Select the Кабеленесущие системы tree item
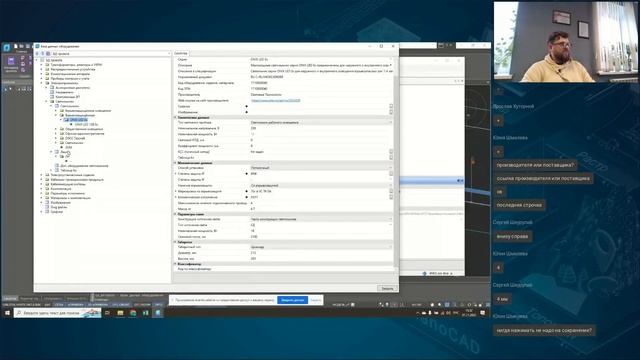 (68, 184)
